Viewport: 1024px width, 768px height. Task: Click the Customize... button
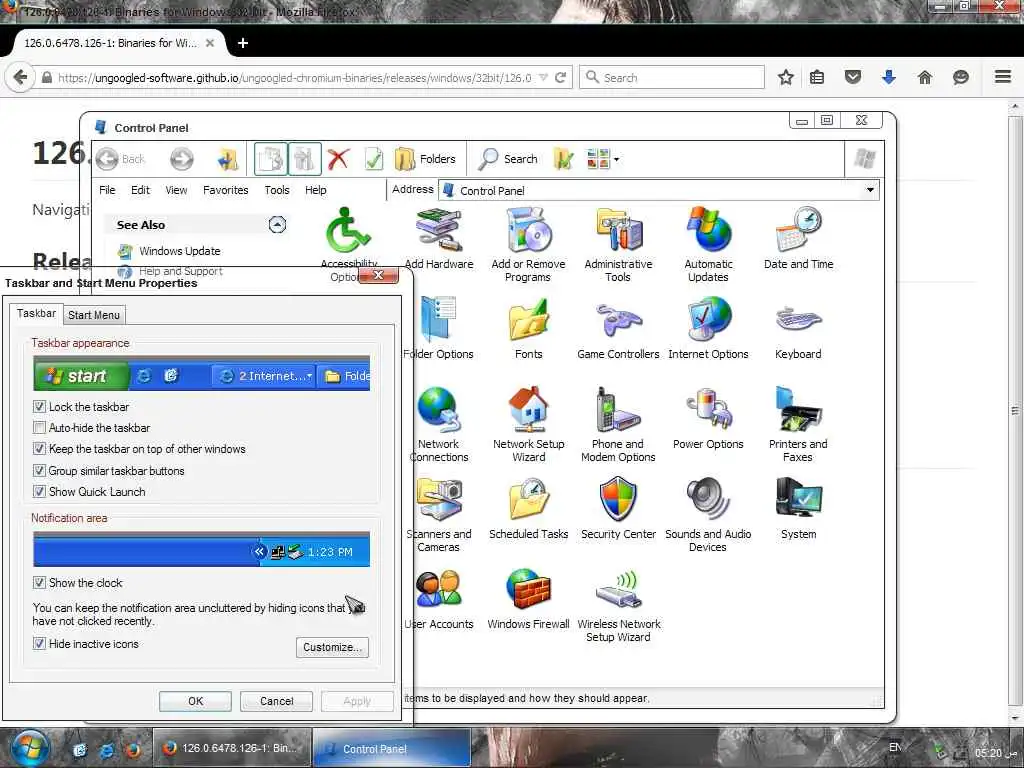point(332,647)
